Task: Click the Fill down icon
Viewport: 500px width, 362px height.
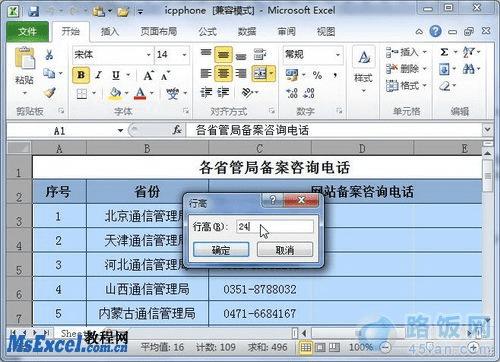Action: [x=444, y=69]
